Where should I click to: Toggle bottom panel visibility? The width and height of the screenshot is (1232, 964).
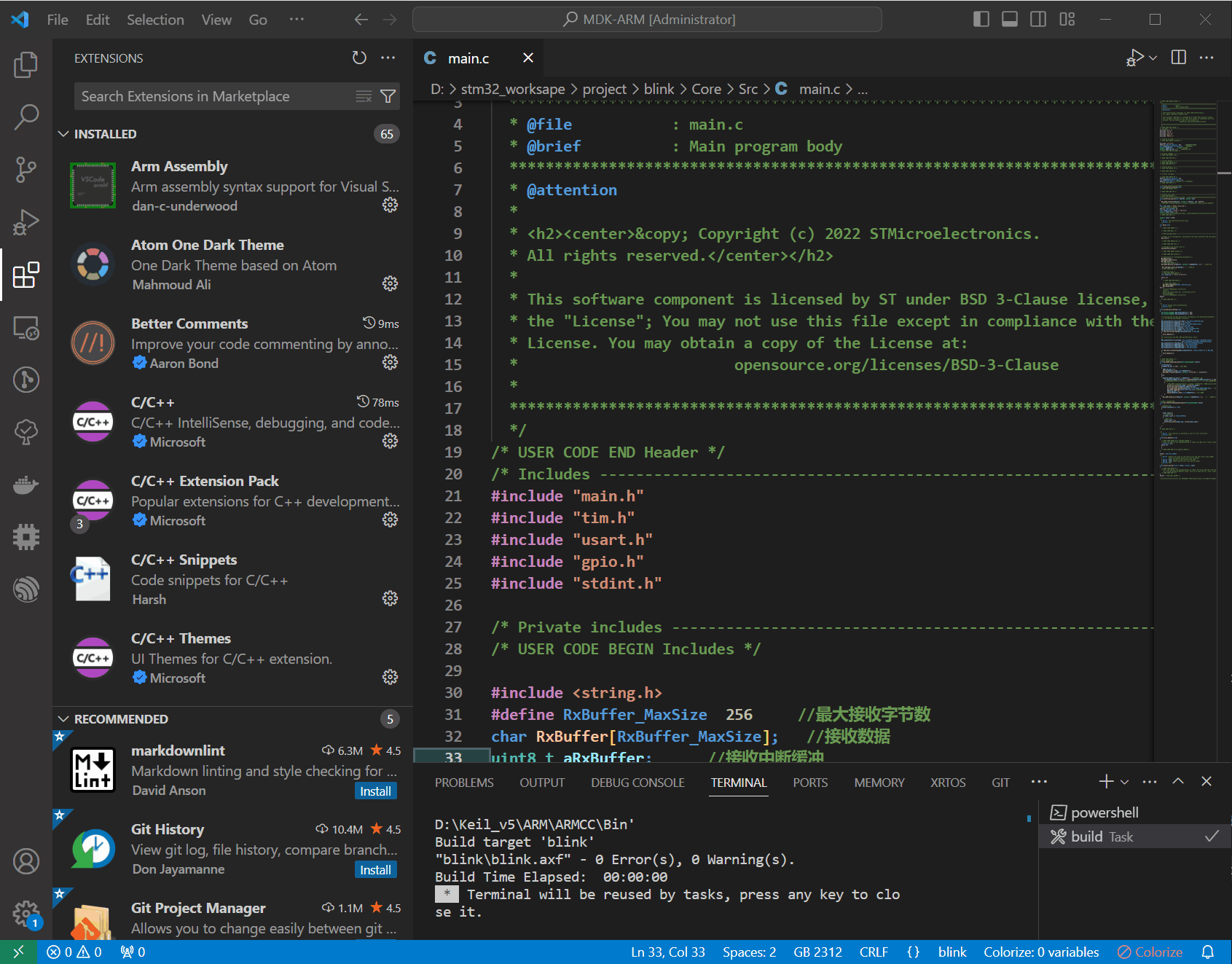tap(1010, 20)
